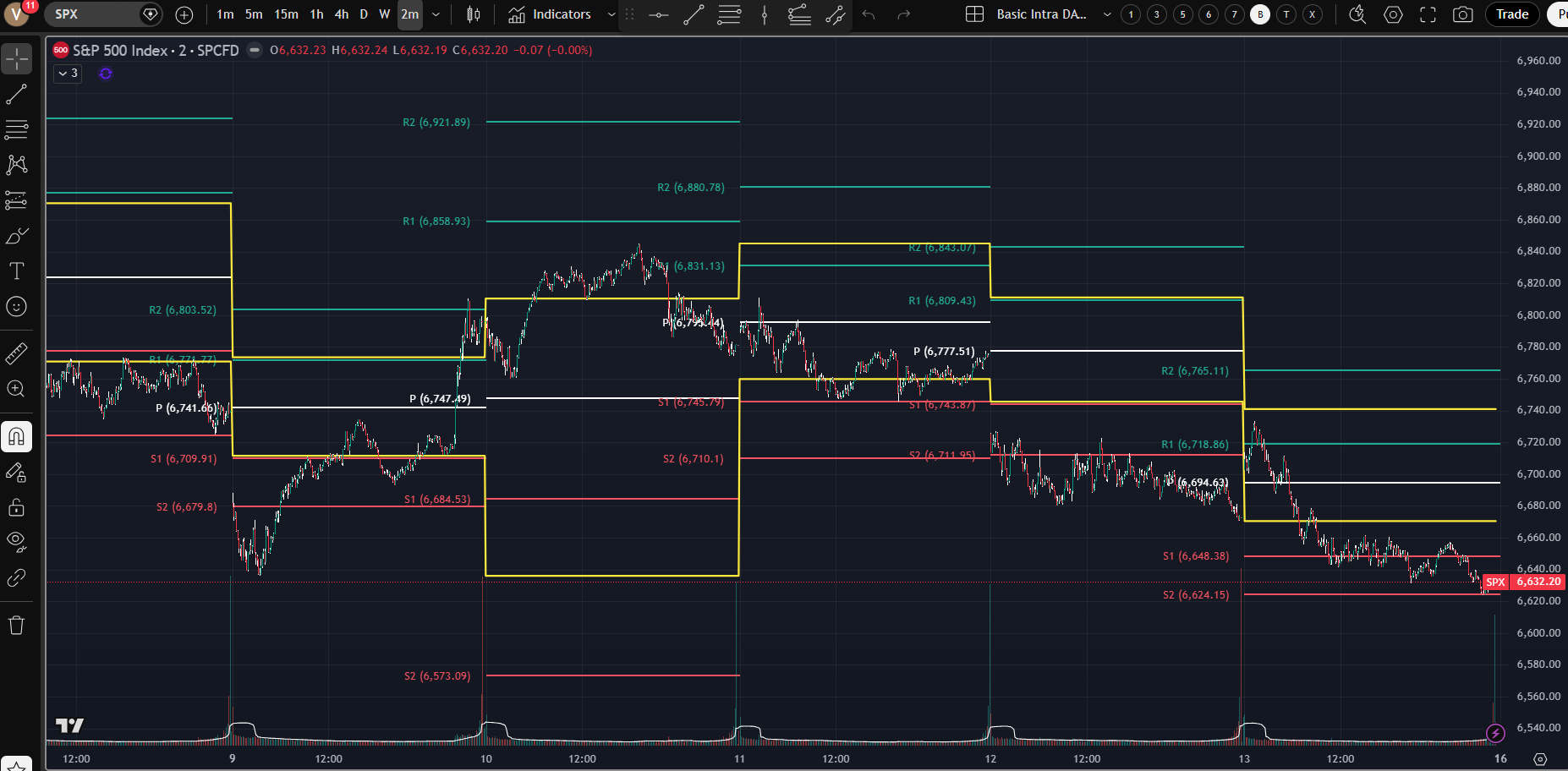Switch to the 15m timeframe
This screenshot has width=1568, height=771.
286,14
